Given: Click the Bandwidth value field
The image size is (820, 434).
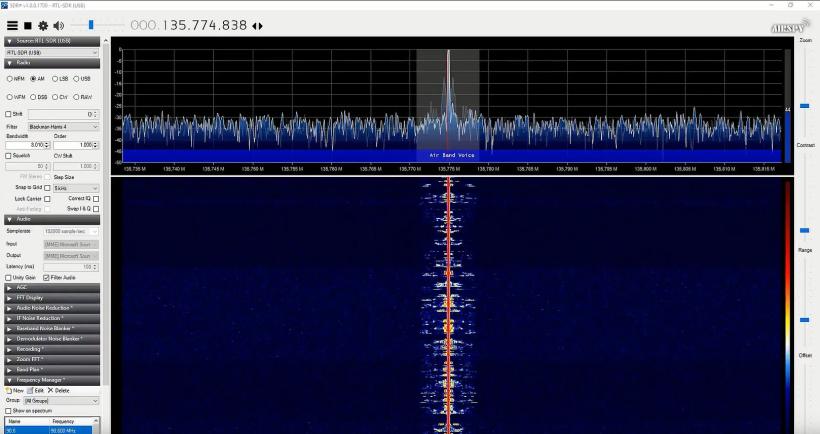Looking at the screenshot, I should [x=26, y=145].
